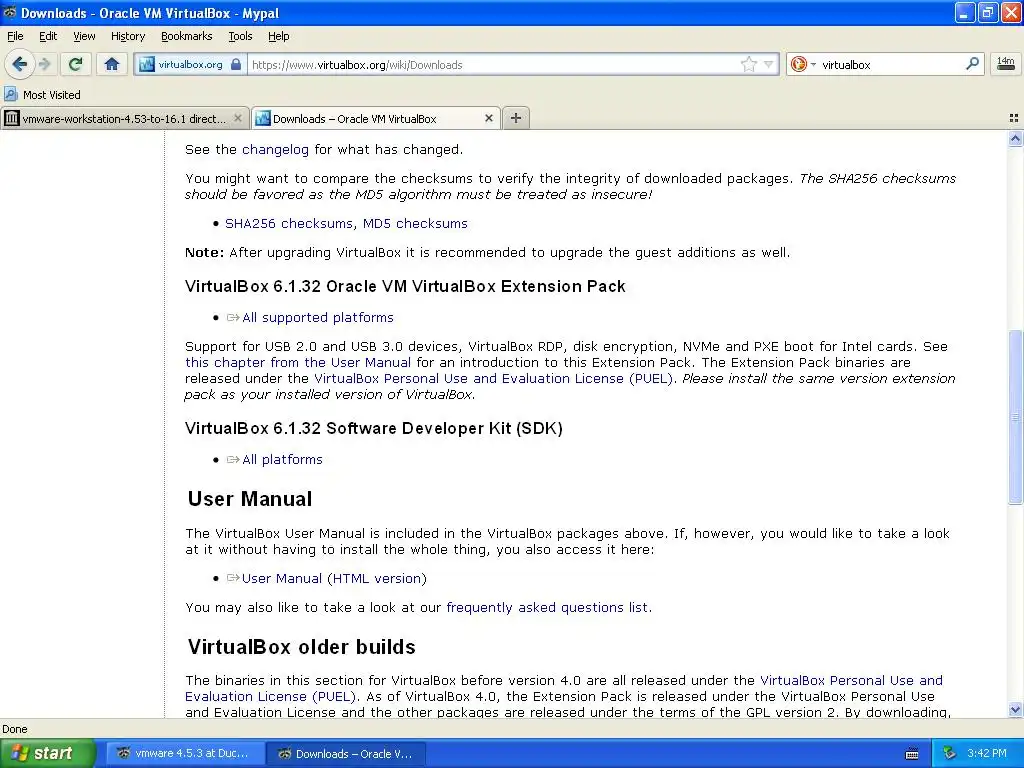Open a new tab with the plus button

click(x=516, y=118)
